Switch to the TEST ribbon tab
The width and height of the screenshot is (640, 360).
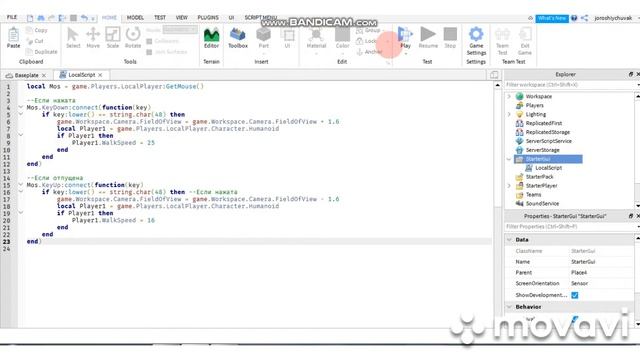pos(160,18)
